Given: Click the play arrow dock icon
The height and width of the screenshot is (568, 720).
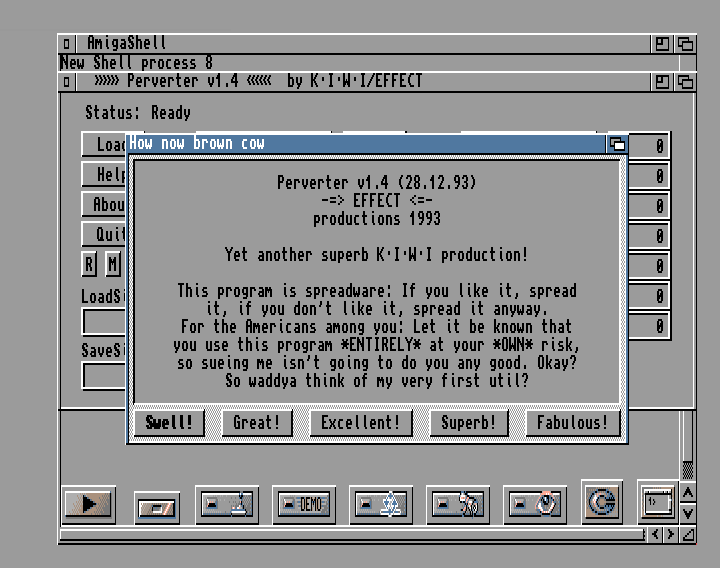Looking at the screenshot, I should click(x=89, y=505).
